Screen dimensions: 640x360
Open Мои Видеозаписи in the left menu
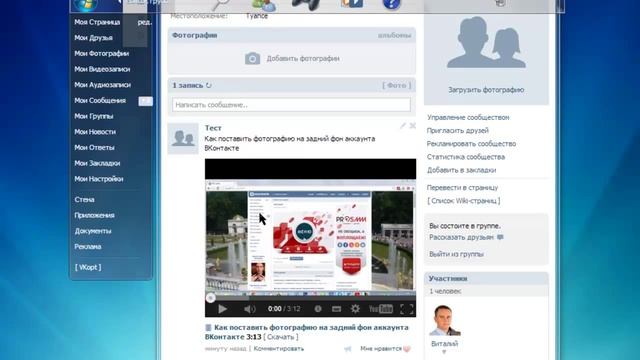[102, 69]
